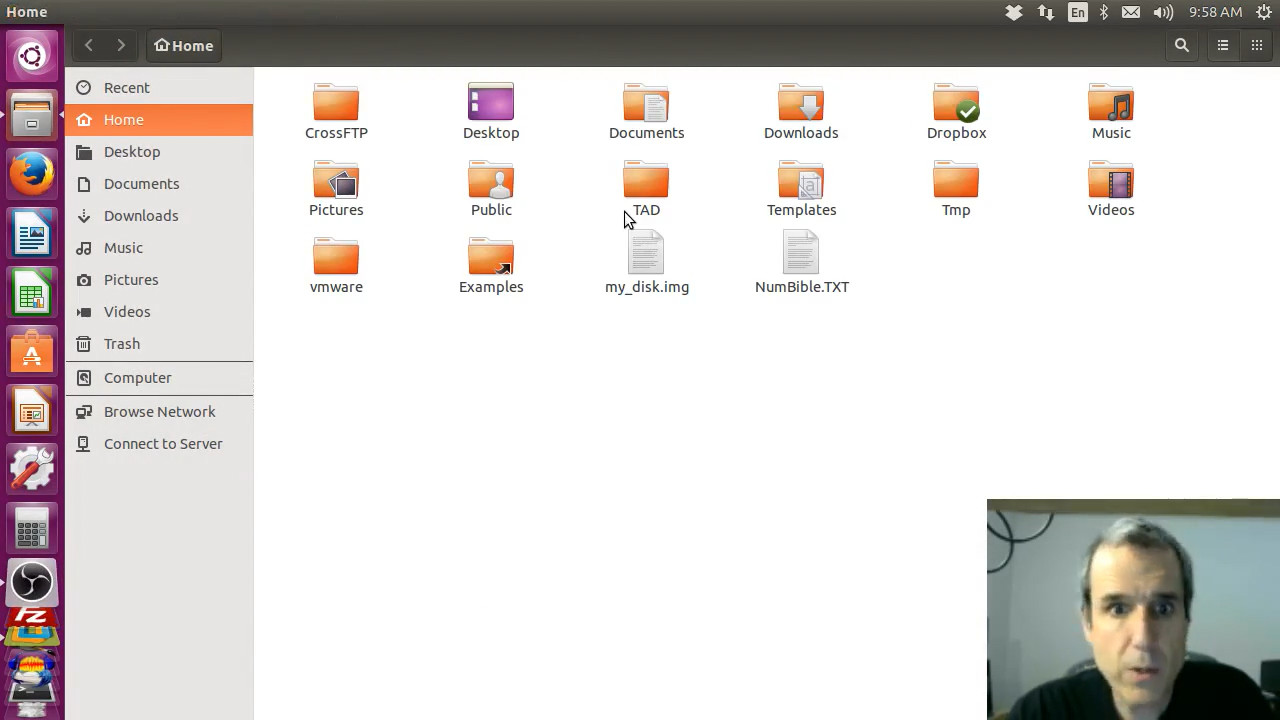Image resolution: width=1280 pixels, height=720 pixels.
Task: Select the Public folder
Action: (x=491, y=188)
